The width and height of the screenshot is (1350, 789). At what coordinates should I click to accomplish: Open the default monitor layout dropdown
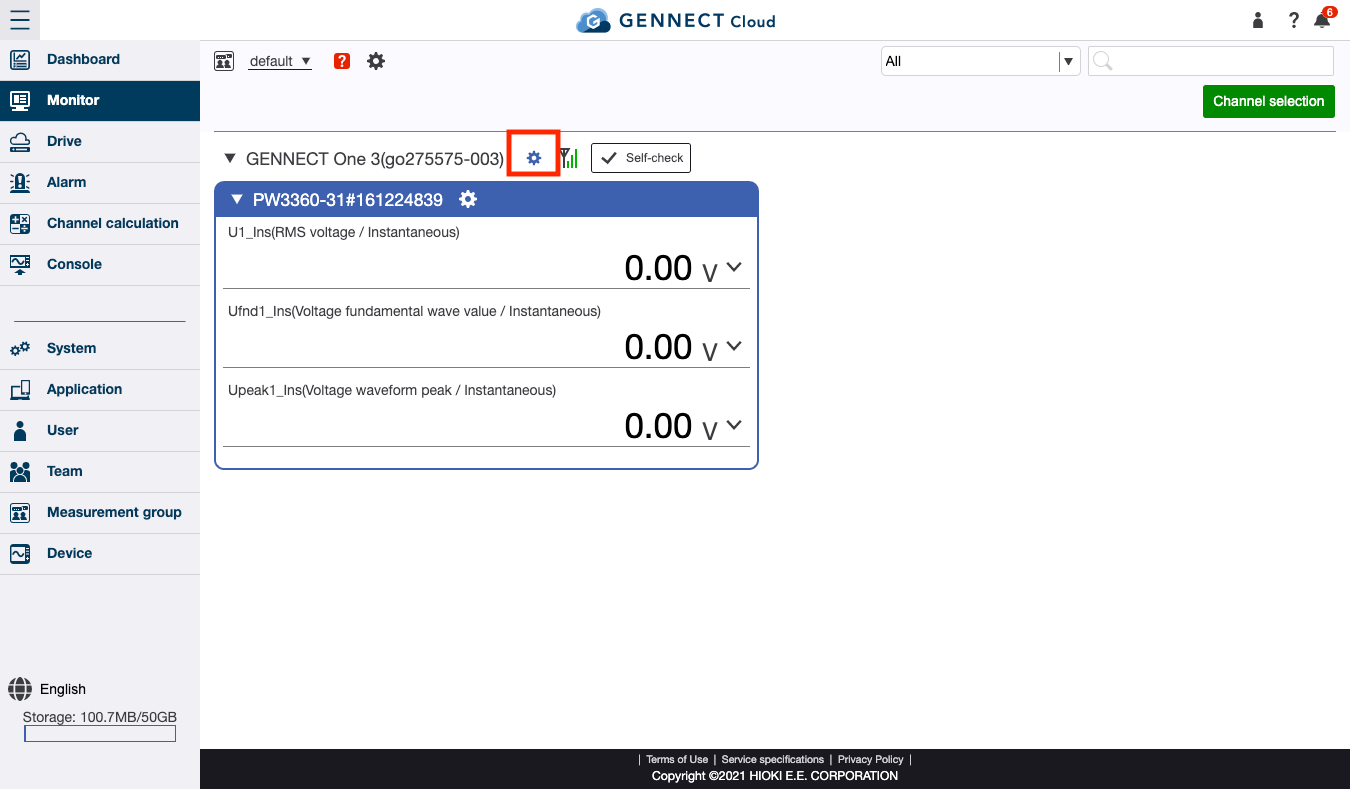click(279, 61)
